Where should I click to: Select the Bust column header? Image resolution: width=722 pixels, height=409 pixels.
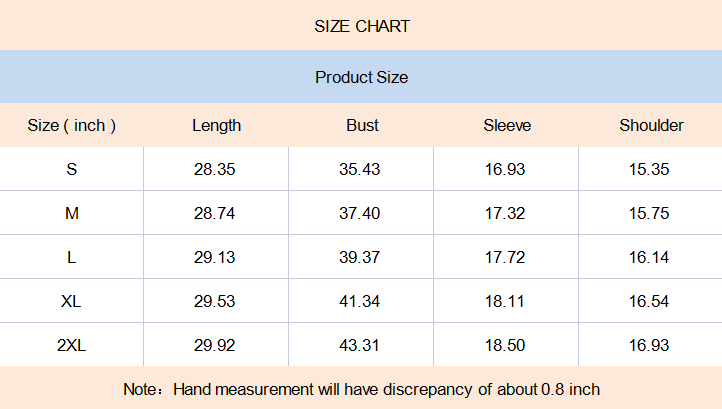point(362,125)
